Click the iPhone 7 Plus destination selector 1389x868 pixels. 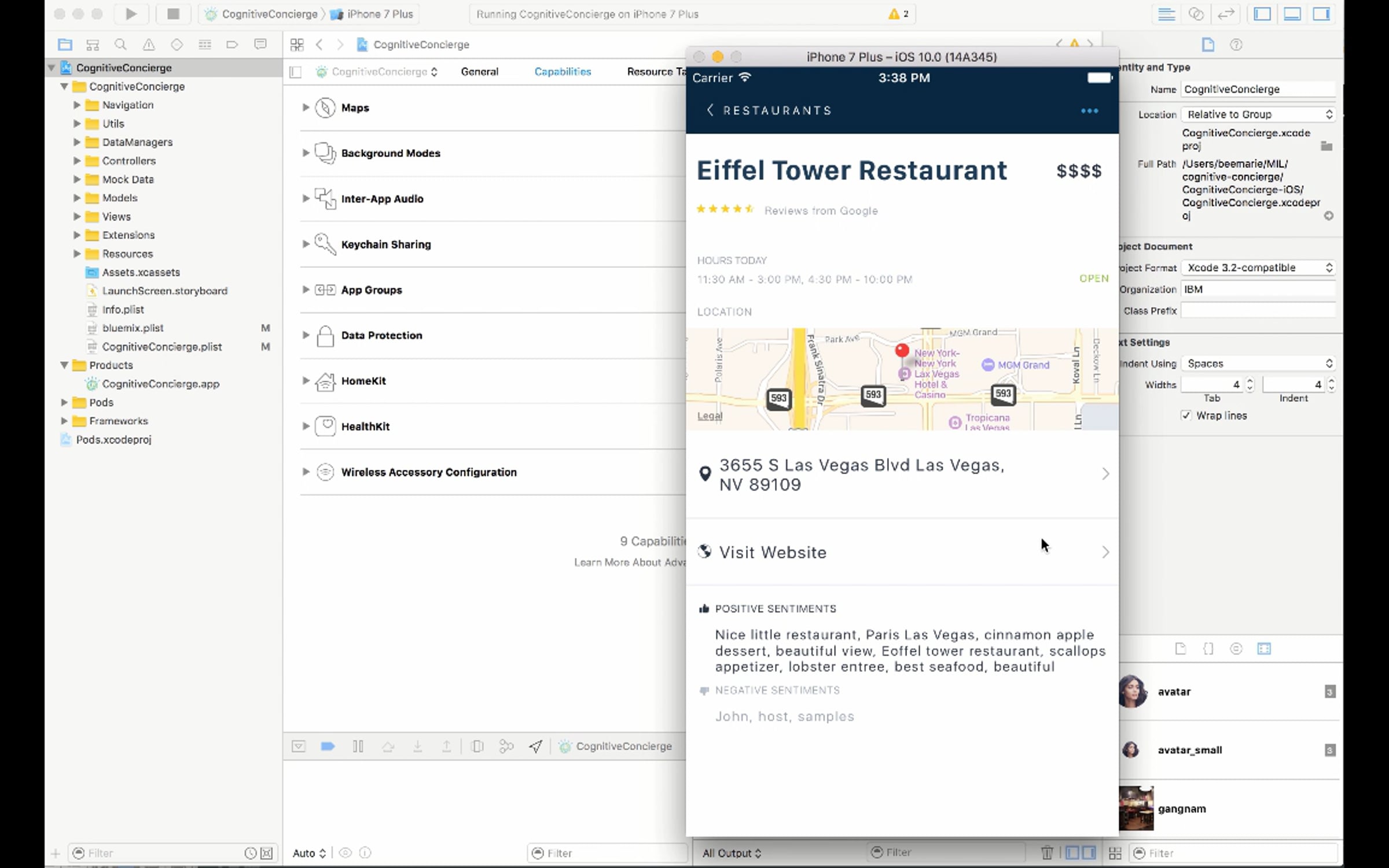point(373,14)
